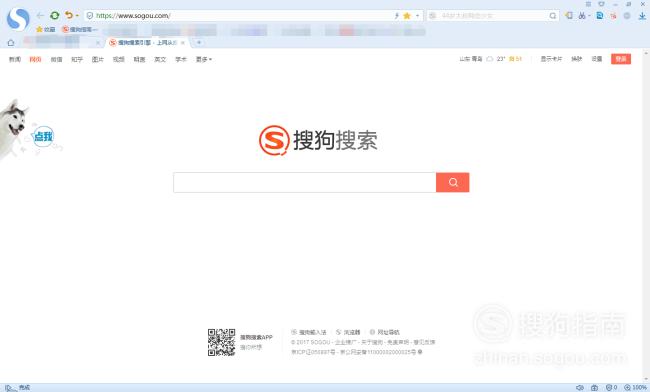Go back using the back arrow

(x=40, y=16)
